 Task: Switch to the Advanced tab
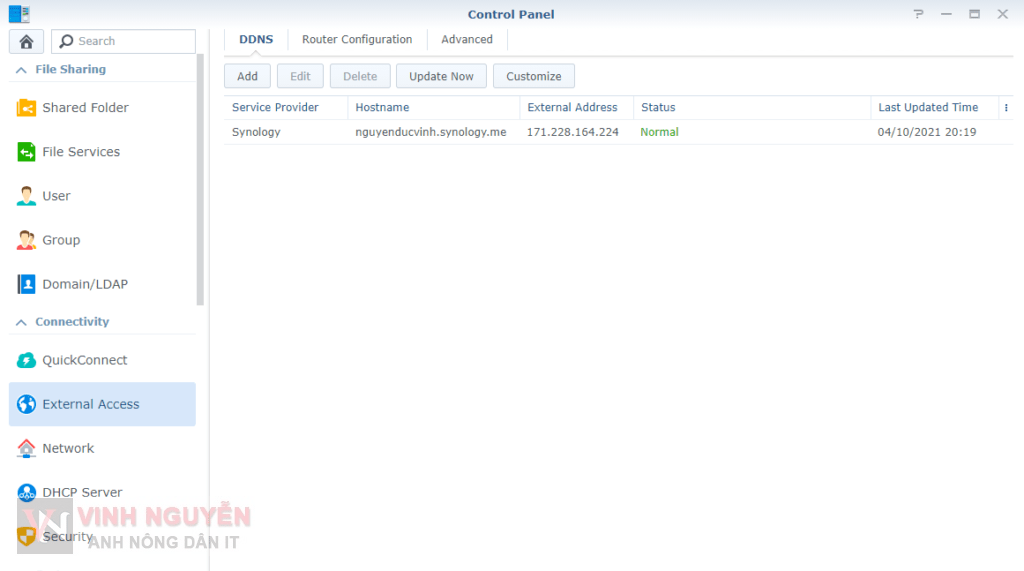[x=467, y=40]
